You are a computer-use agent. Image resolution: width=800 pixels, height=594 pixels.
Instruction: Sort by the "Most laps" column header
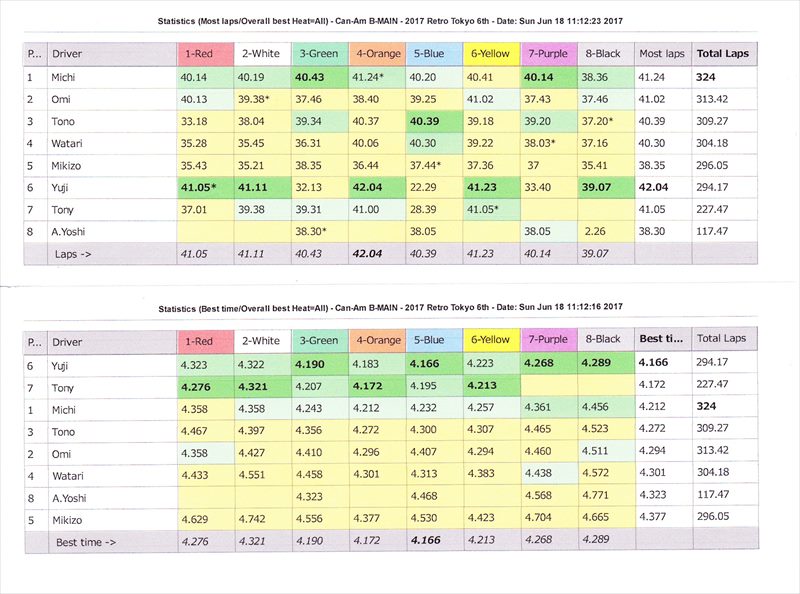[662, 52]
